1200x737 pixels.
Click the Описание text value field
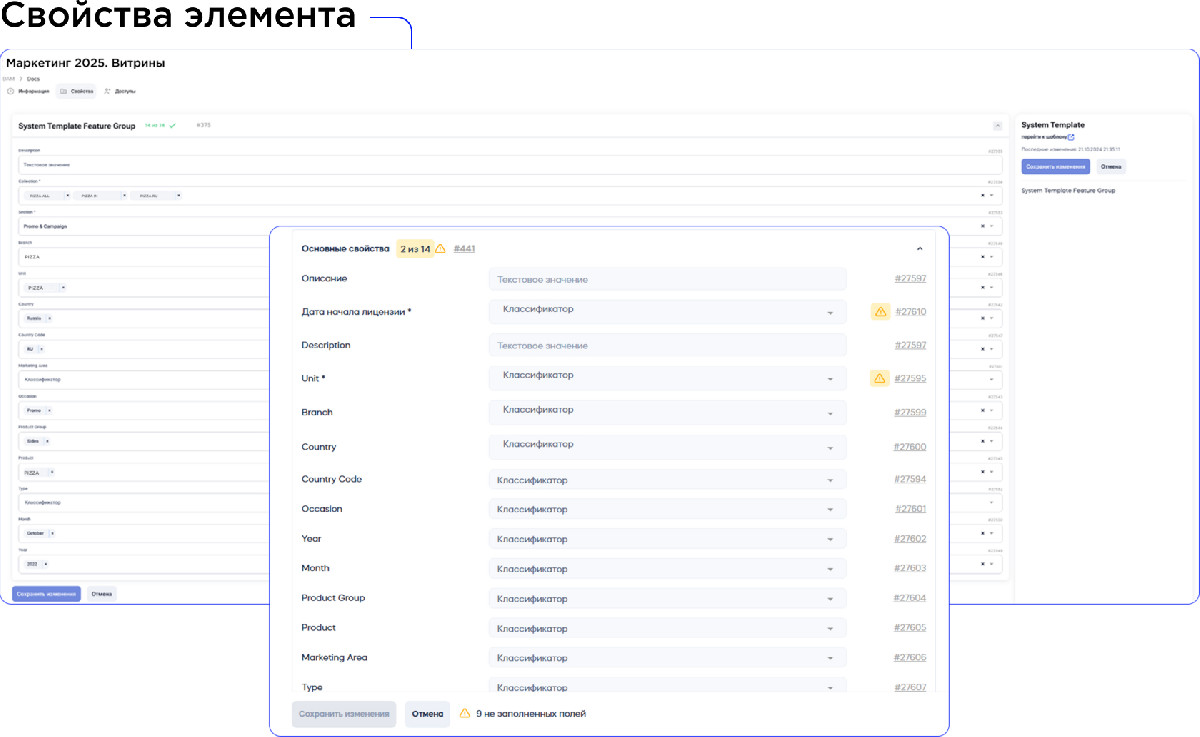tap(667, 280)
